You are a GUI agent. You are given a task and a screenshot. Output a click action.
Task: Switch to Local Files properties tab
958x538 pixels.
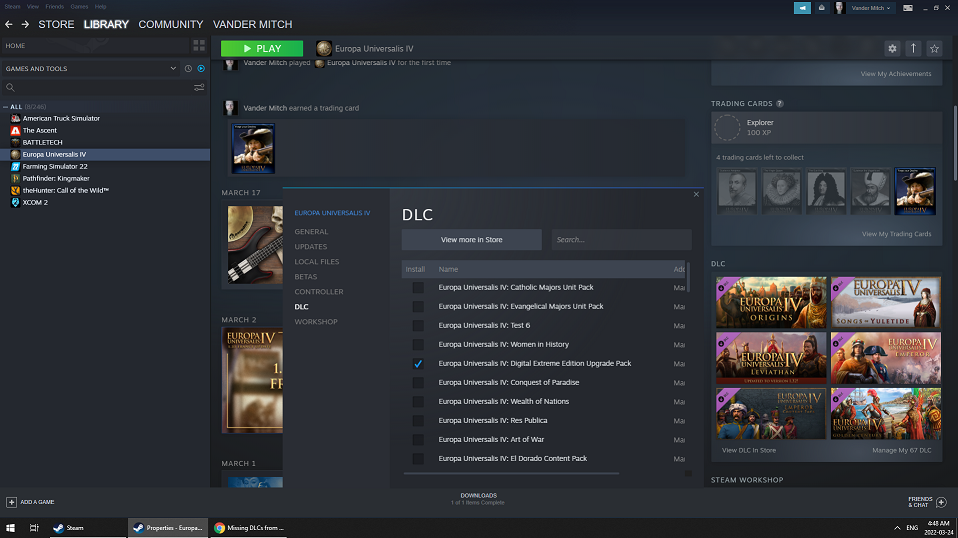coord(316,261)
